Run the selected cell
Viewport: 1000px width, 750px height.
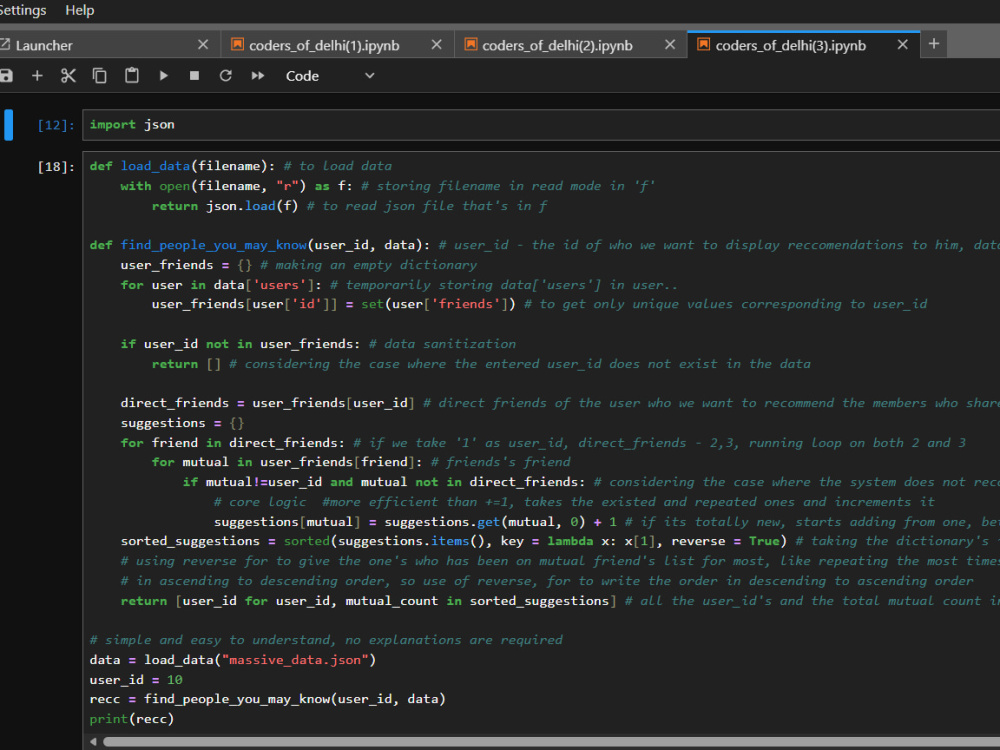(x=163, y=76)
